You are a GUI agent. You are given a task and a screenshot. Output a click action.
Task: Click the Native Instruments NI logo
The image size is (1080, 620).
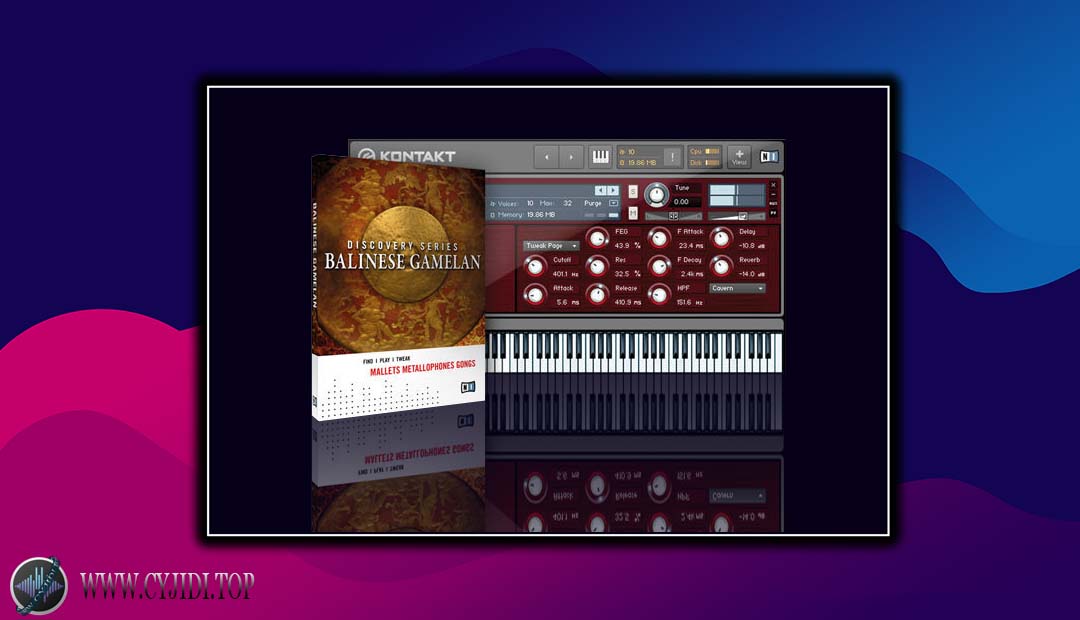[769, 156]
